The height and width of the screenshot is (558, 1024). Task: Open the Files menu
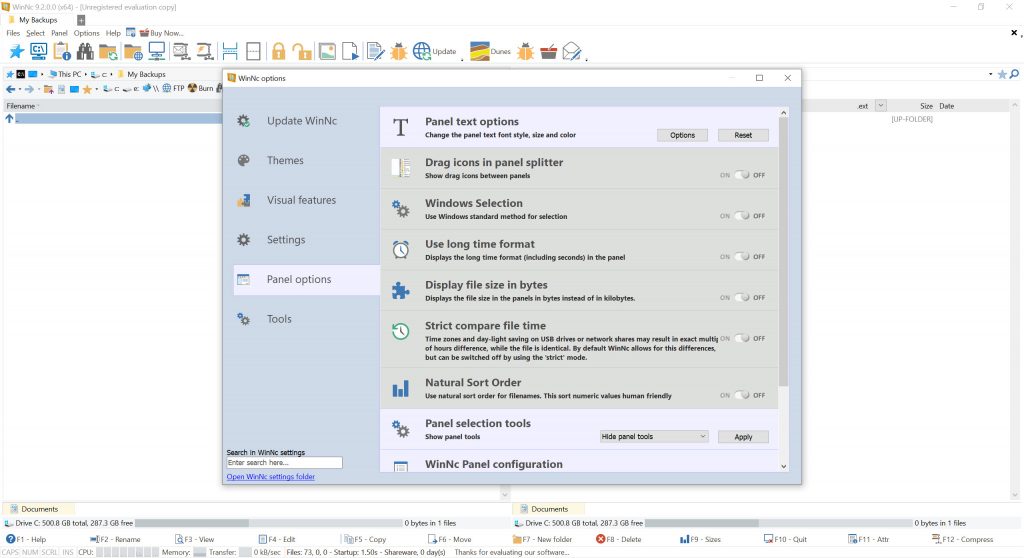pos(13,33)
